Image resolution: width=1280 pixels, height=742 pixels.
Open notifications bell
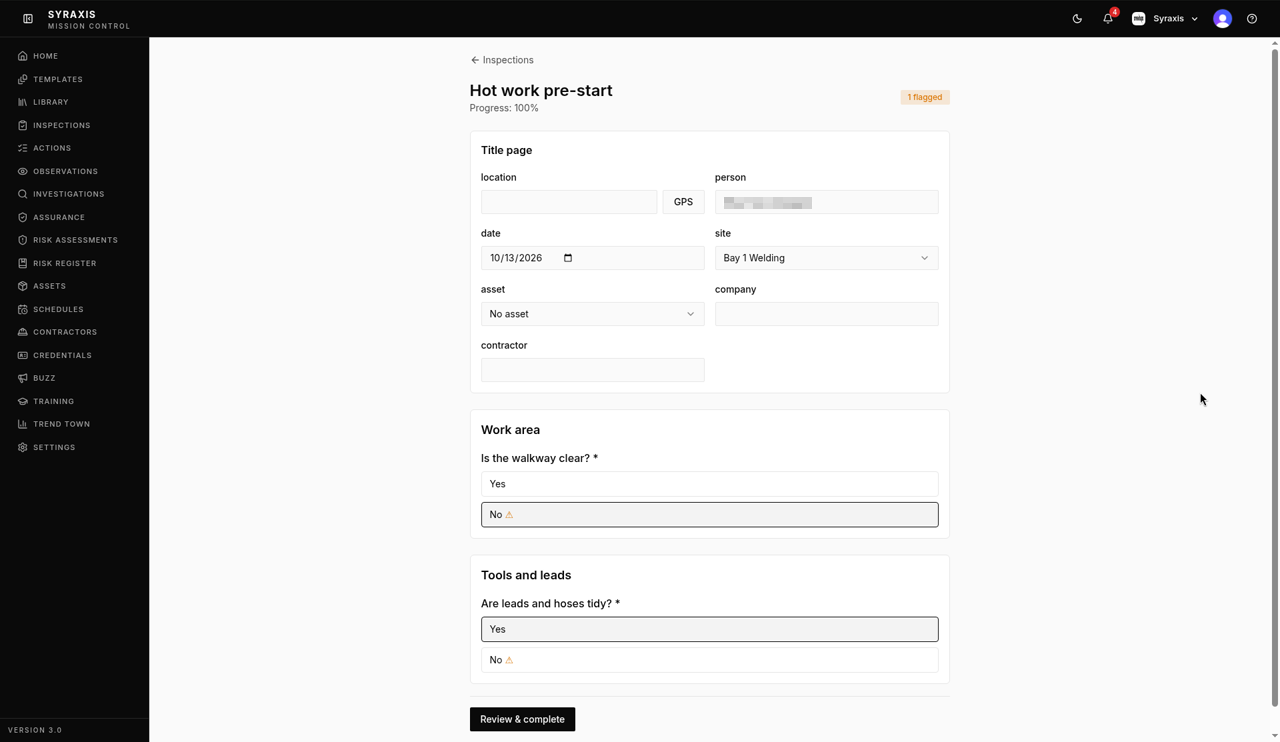1108,19
